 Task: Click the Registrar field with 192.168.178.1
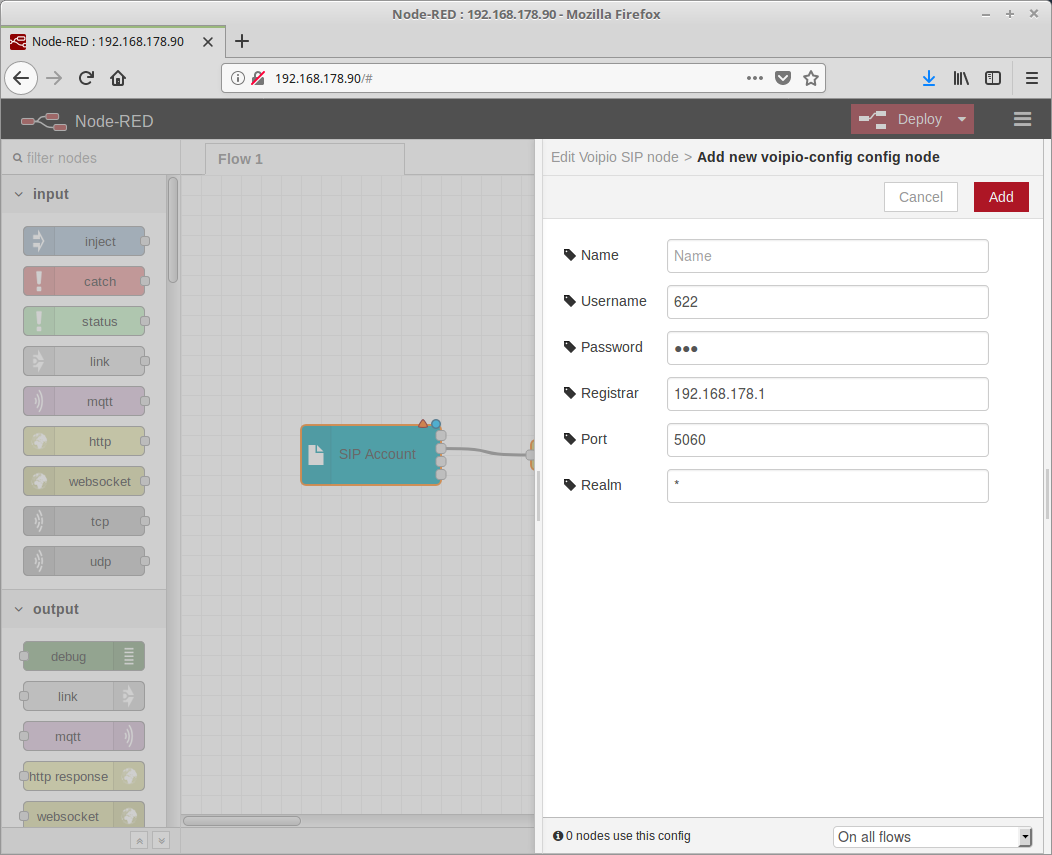tap(827, 394)
